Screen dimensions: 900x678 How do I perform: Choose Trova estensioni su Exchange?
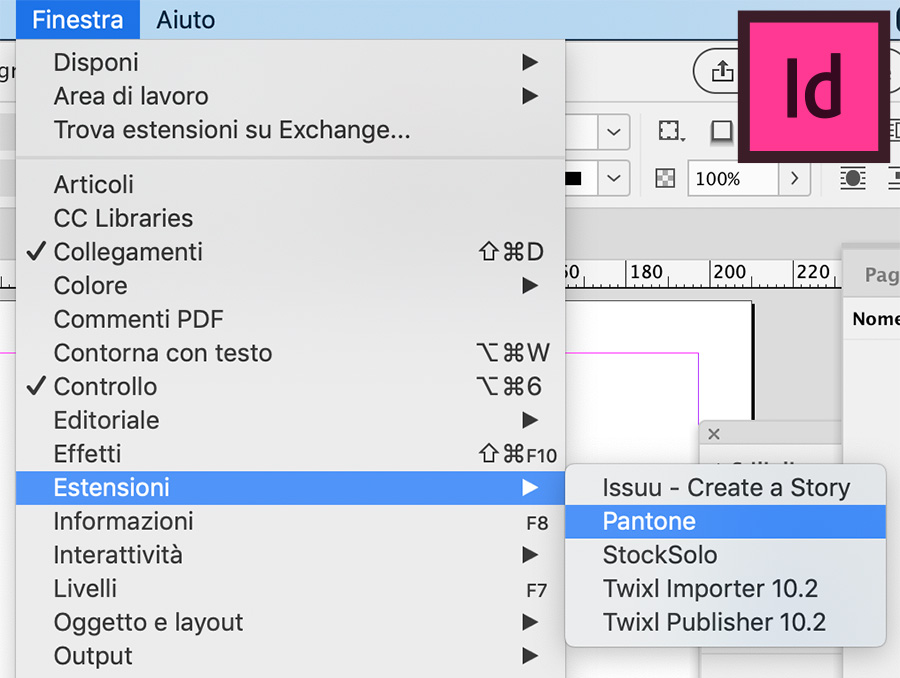290,130
